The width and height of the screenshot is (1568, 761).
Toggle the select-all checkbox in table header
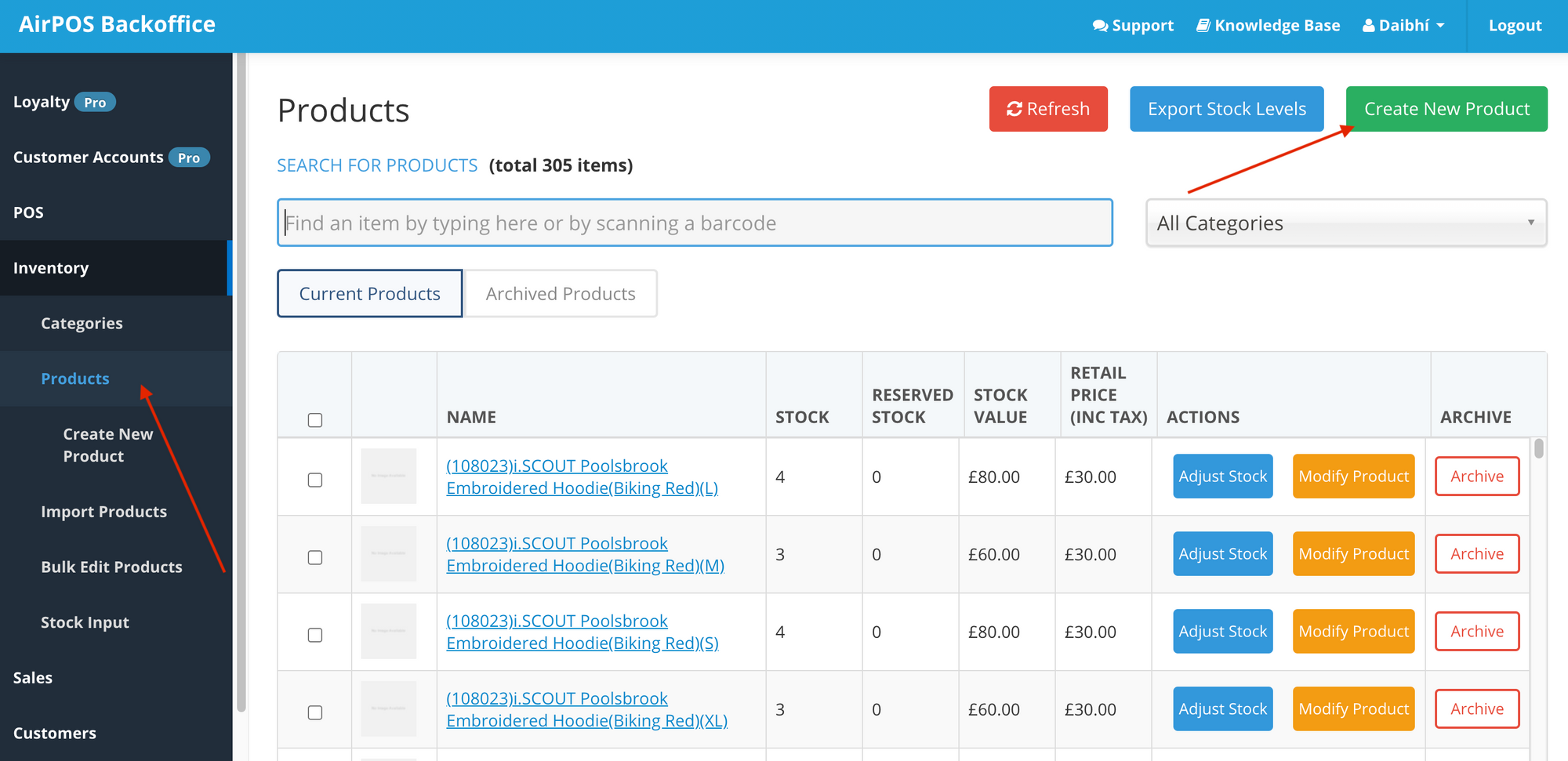(315, 420)
